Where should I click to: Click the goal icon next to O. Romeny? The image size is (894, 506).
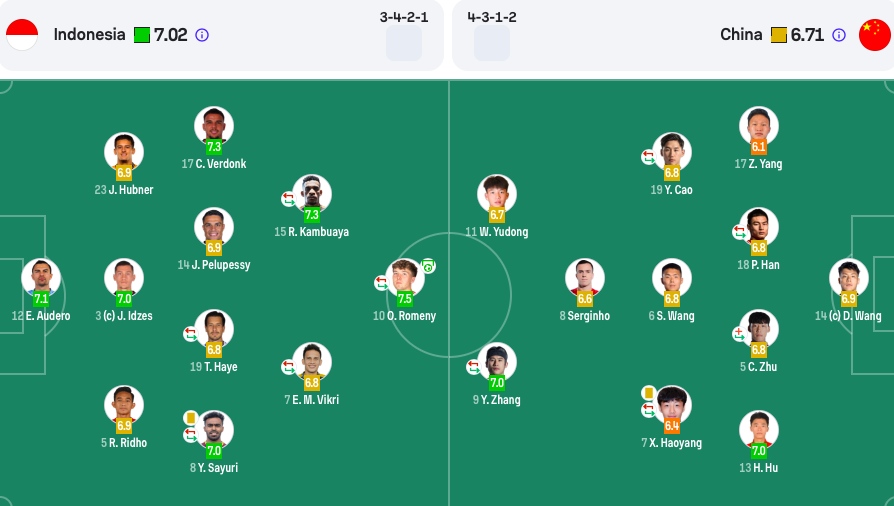pyautogui.click(x=428, y=266)
